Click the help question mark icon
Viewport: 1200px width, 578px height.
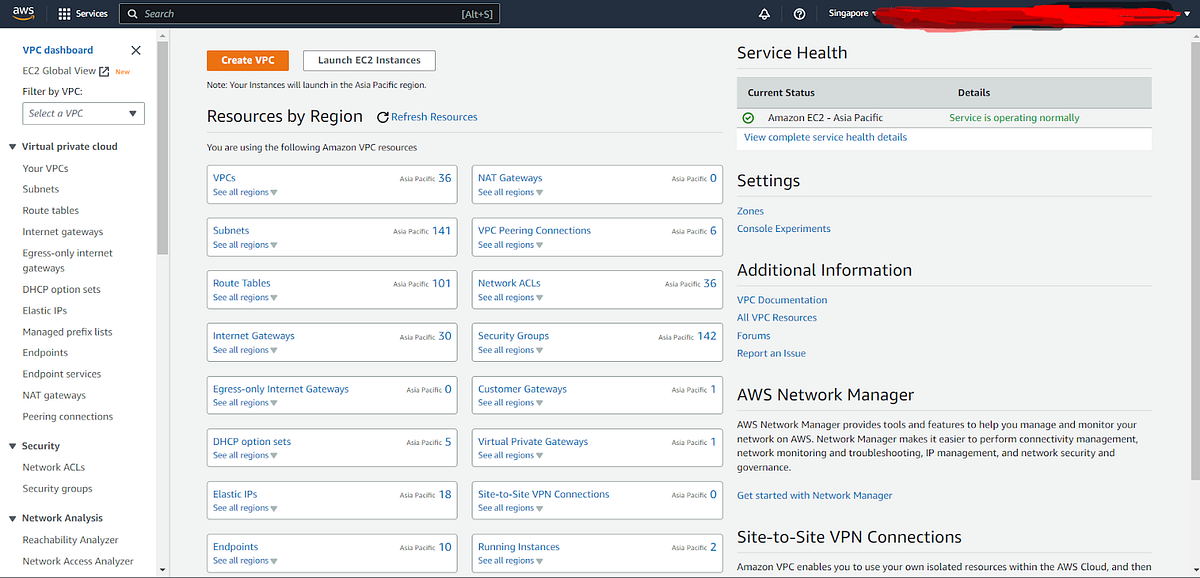click(799, 14)
